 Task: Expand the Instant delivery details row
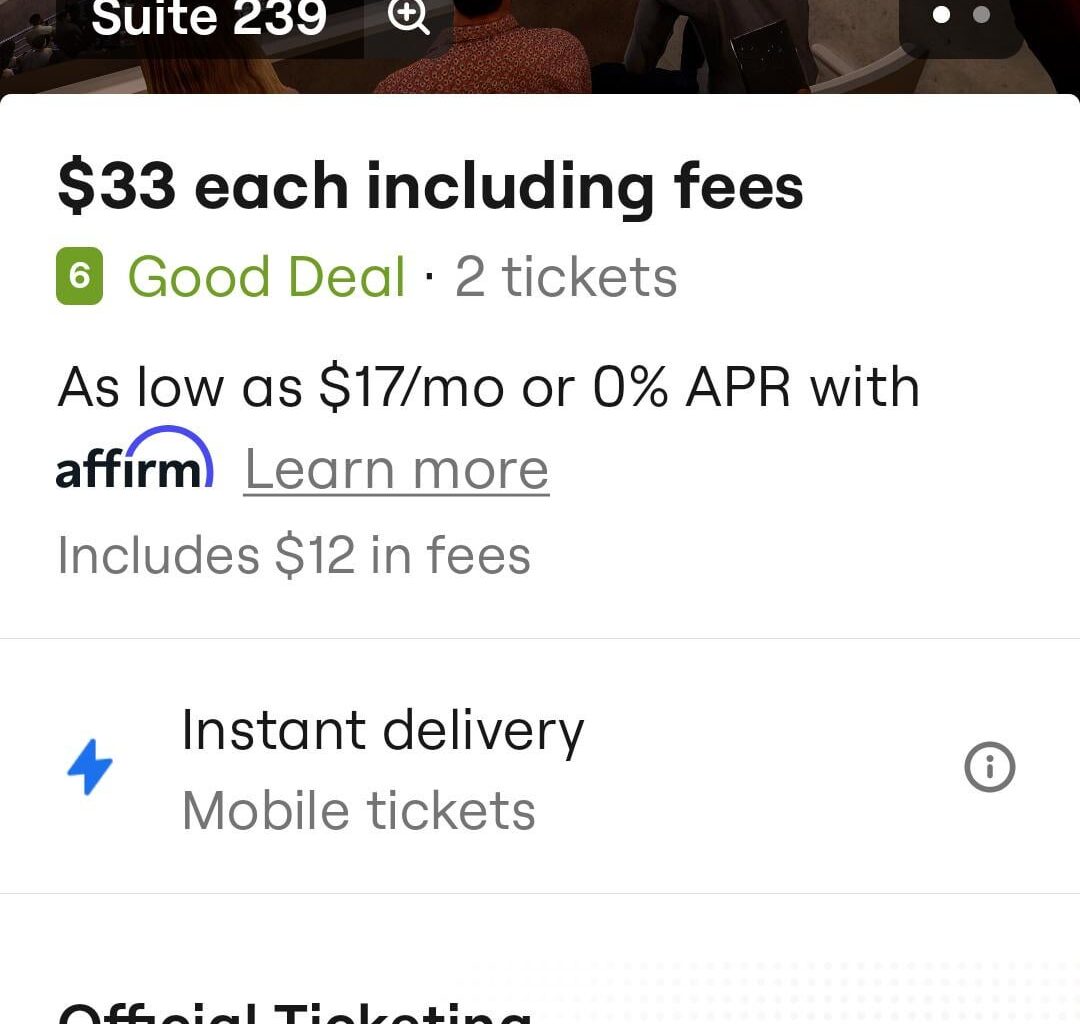coord(383,731)
